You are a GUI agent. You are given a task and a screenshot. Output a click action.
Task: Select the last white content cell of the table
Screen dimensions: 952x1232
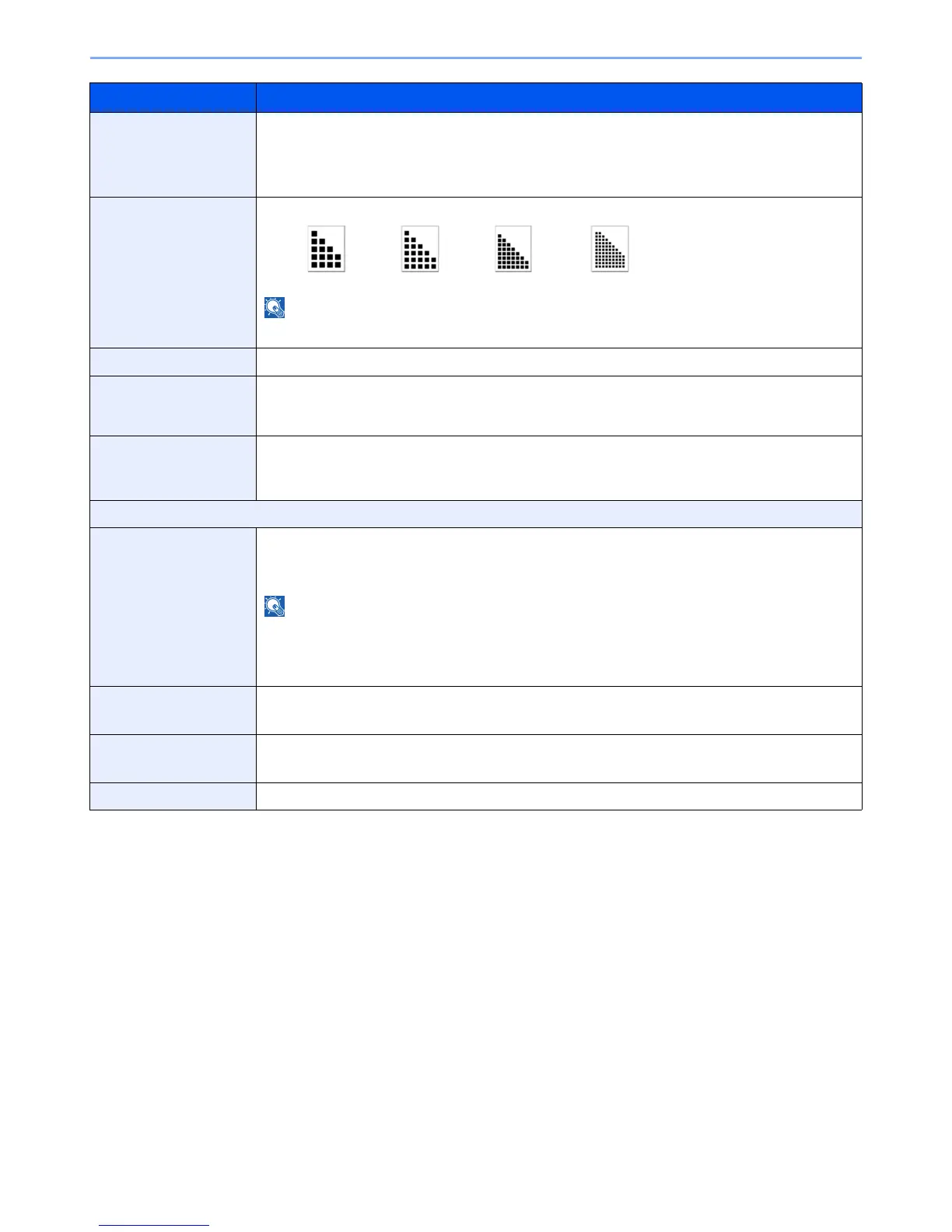click(x=558, y=796)
